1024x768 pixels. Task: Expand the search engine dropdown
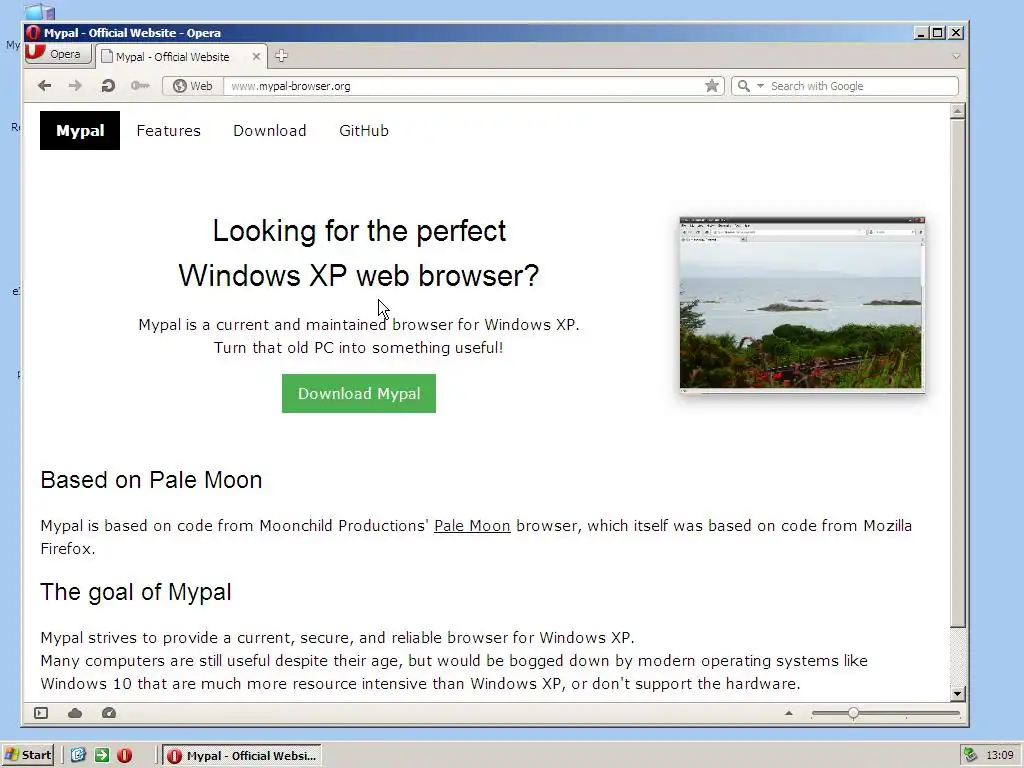(x=760, y=86)
